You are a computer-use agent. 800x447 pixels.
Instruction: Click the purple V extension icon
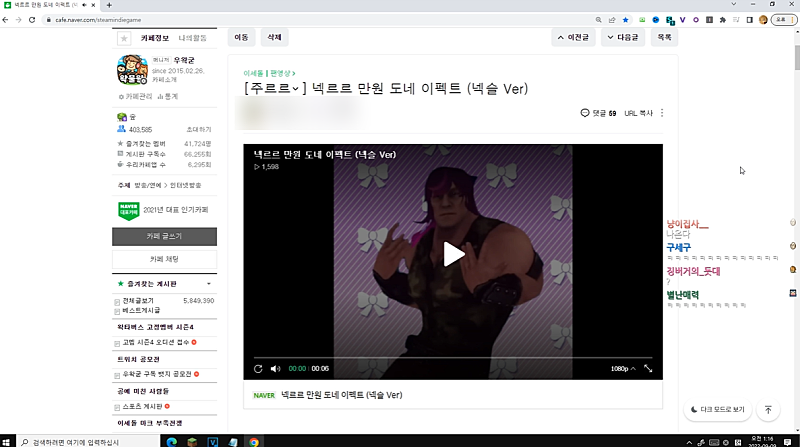683,20
